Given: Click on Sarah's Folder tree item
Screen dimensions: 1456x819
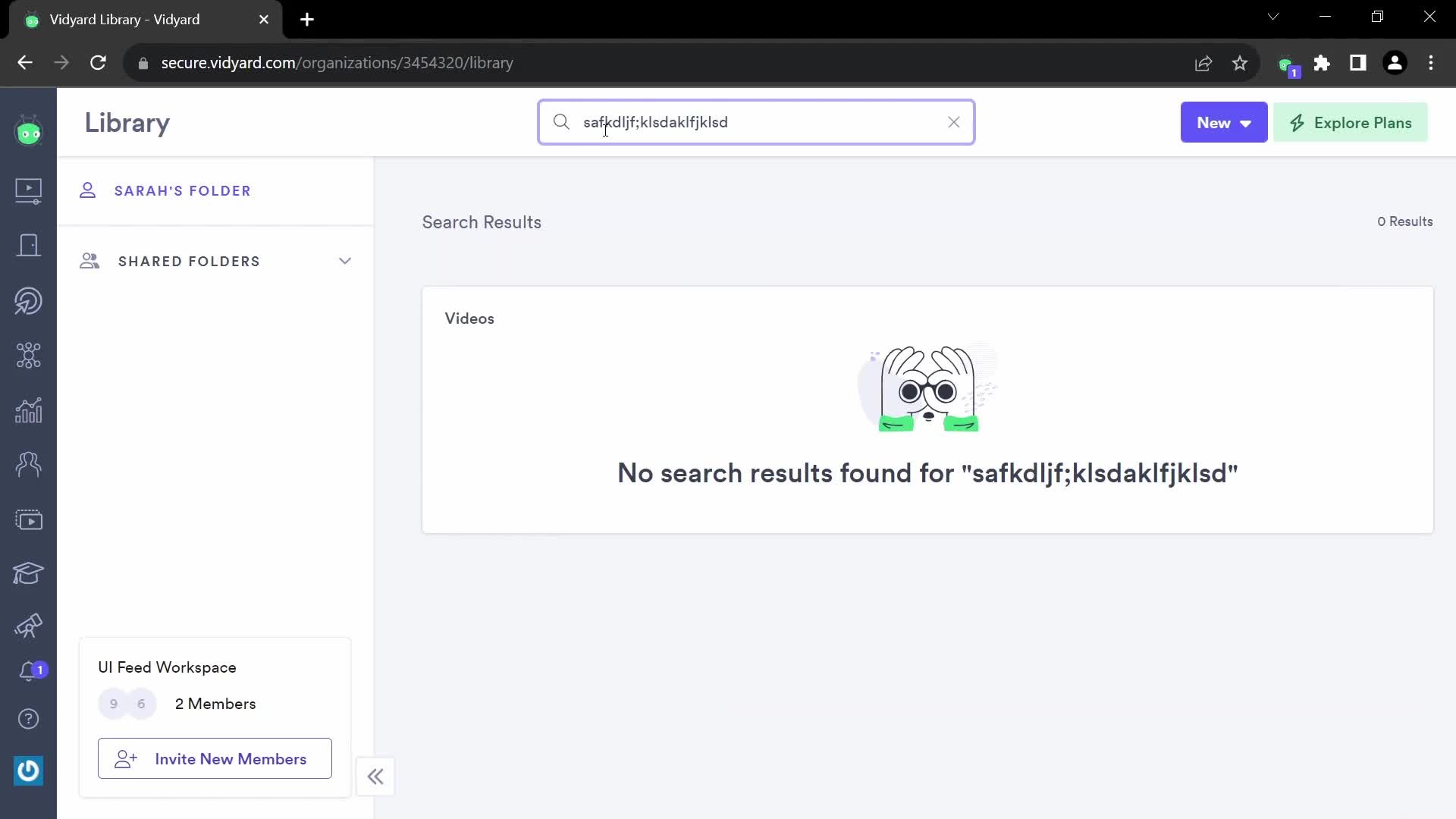Looking at the screenshot, I should coord(183,191).
